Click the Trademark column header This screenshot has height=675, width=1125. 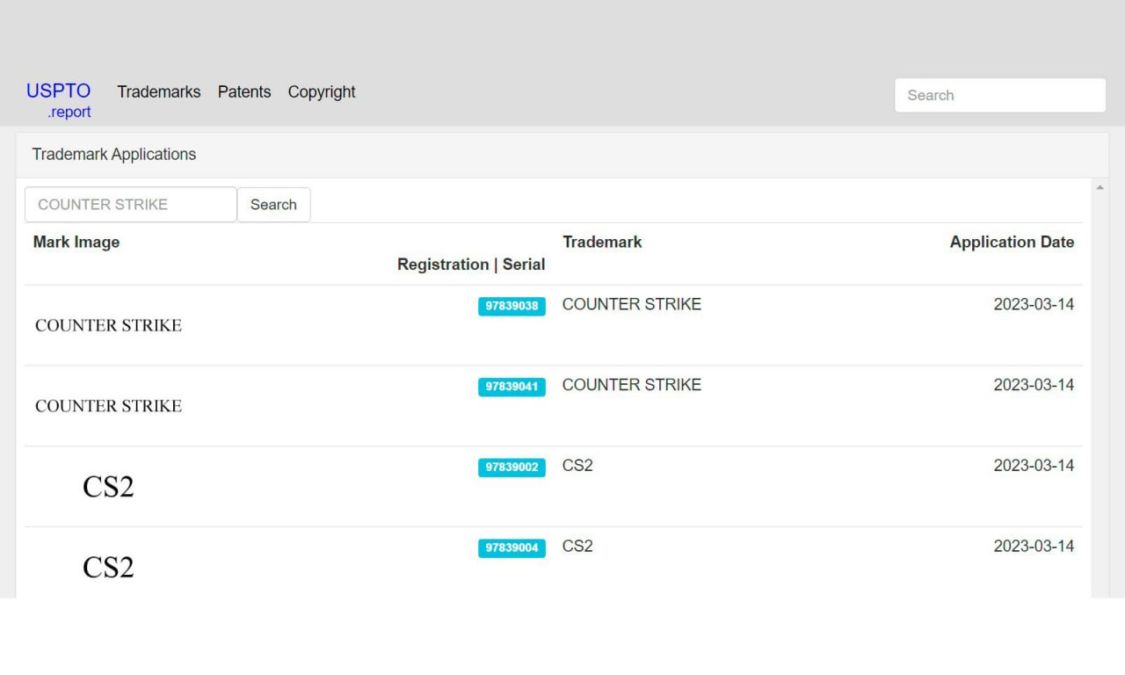pos(602,242)
